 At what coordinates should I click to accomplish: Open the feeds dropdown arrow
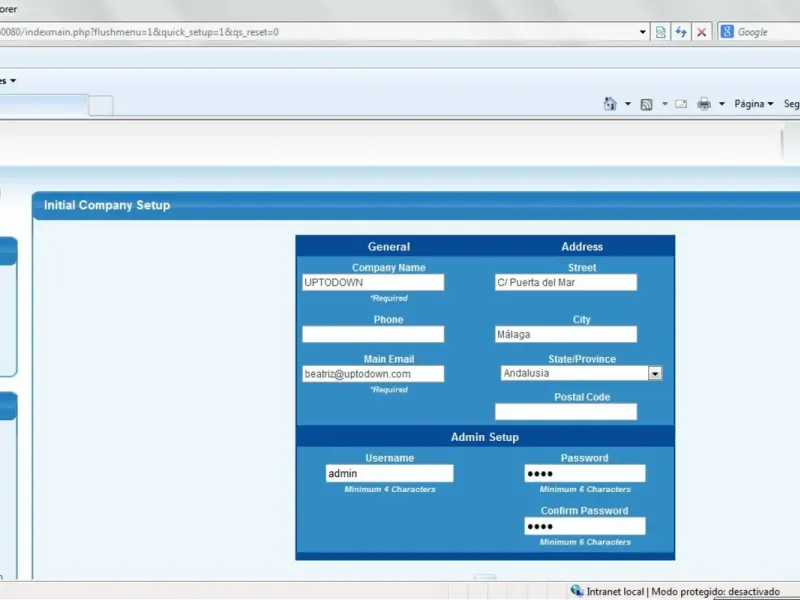click(x=665, y=104)
